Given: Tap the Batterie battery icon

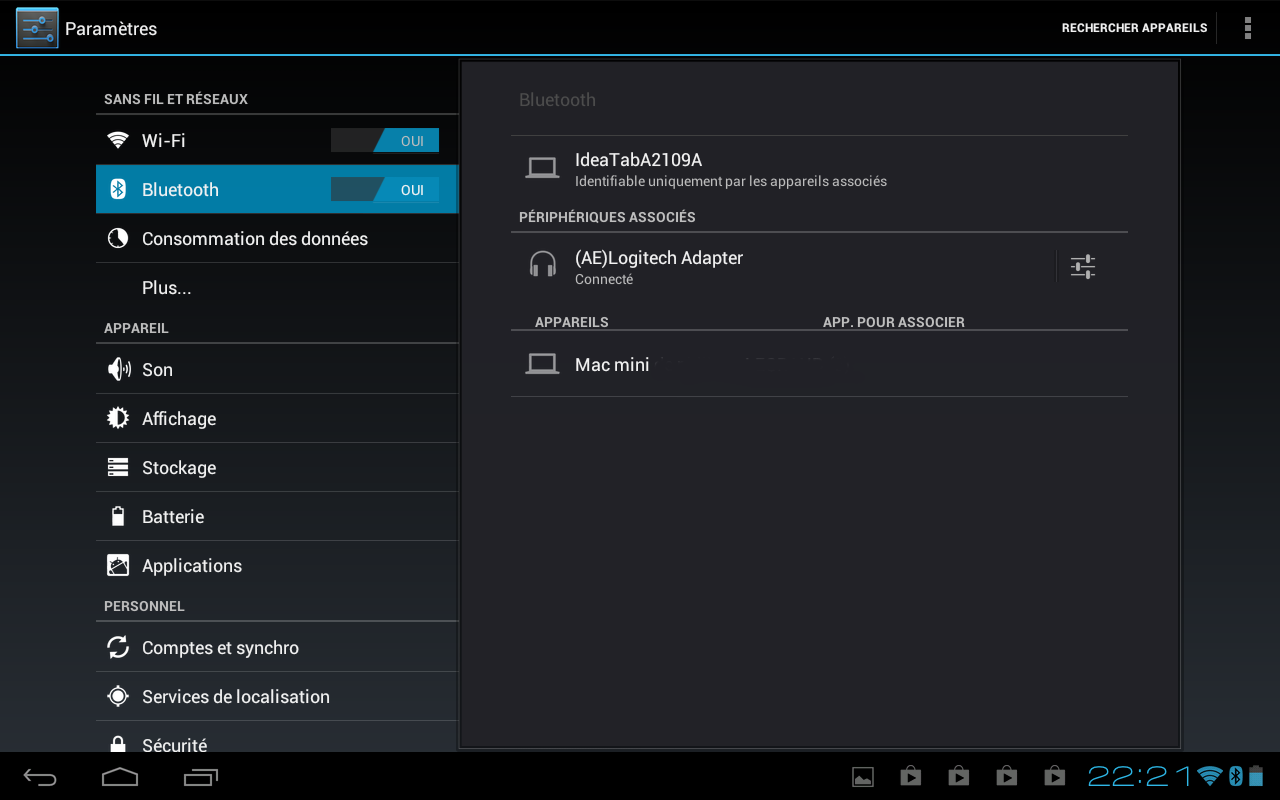Looking at the screenshot, I should tap(118, 516).
